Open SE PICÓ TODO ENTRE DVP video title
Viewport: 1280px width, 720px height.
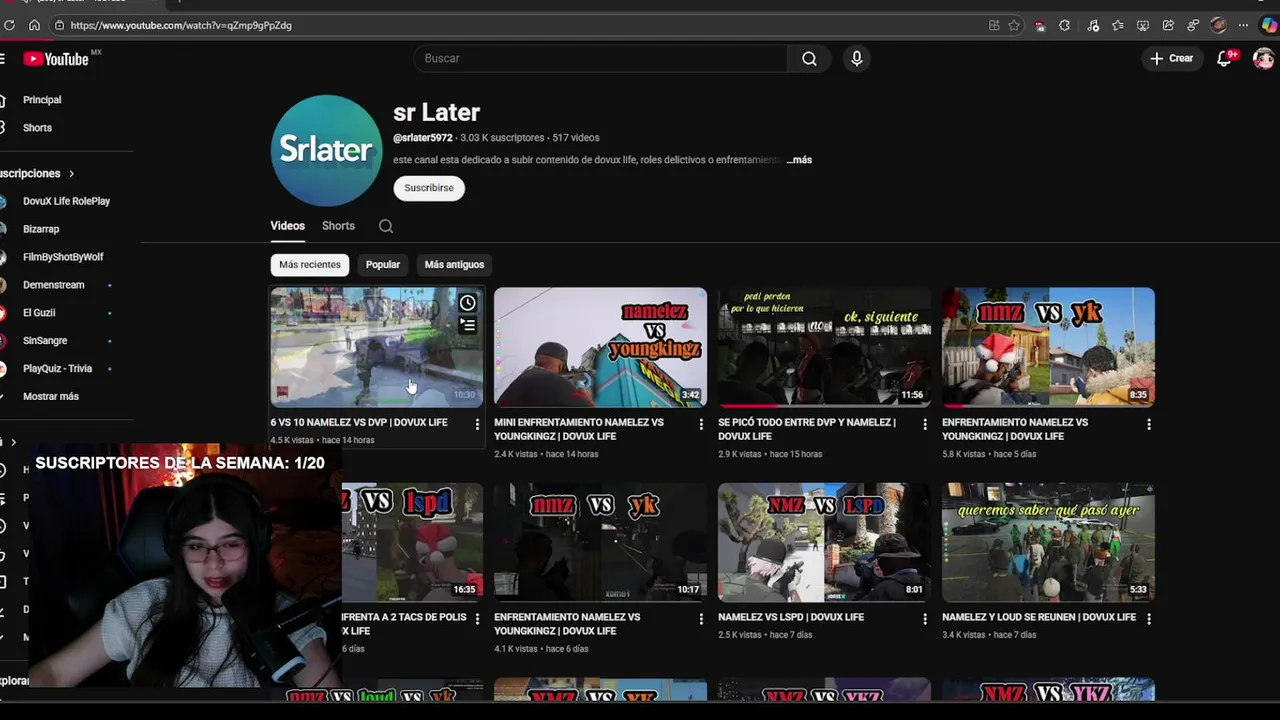(x=807, y=430)
